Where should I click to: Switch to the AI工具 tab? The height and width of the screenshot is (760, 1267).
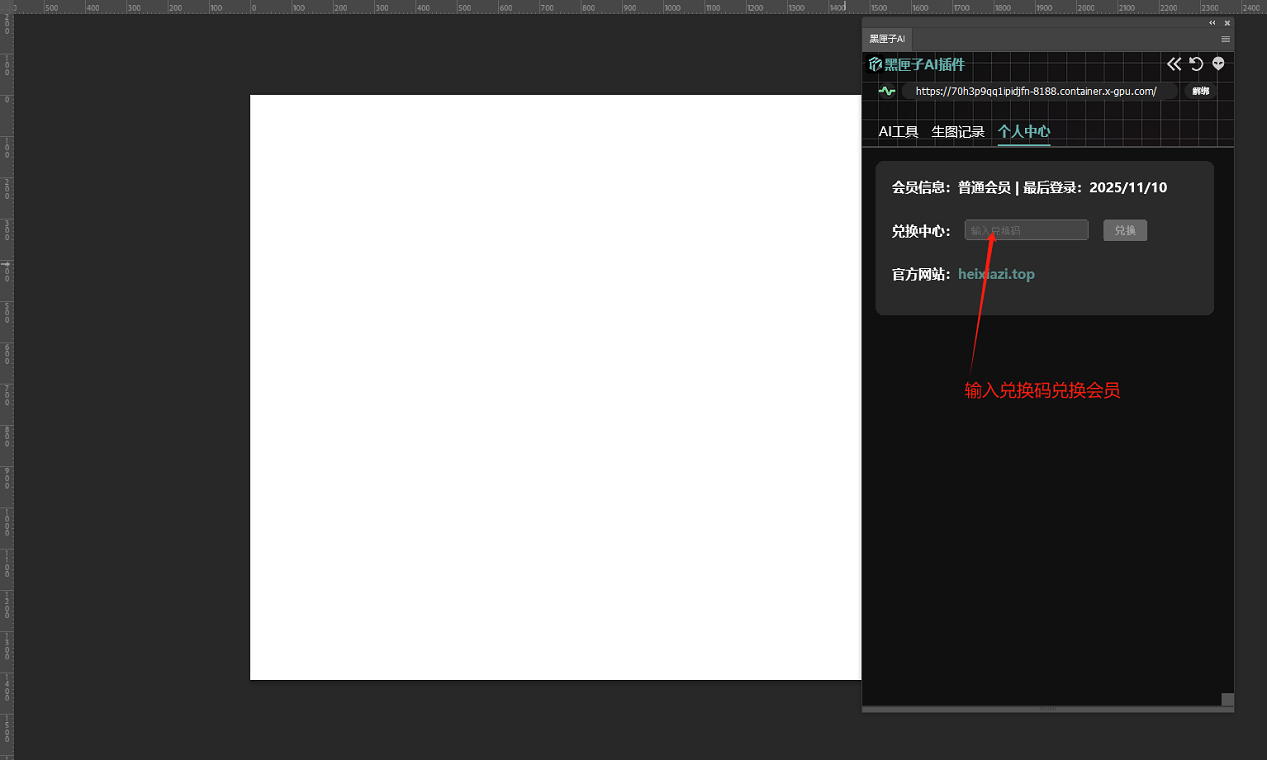coord(898,132)
